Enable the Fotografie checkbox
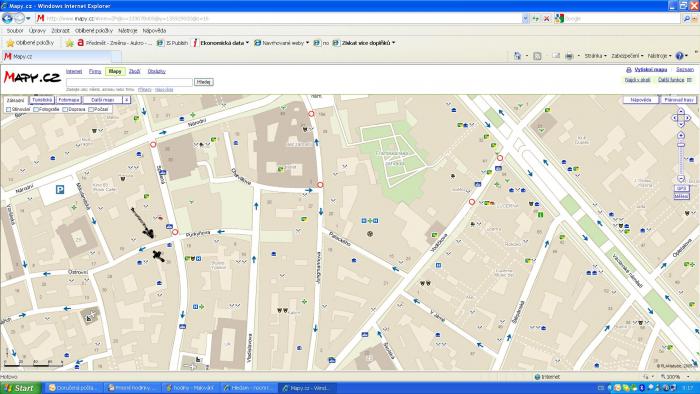This screenshot has height=394, width=700. (x=36, y=109)
